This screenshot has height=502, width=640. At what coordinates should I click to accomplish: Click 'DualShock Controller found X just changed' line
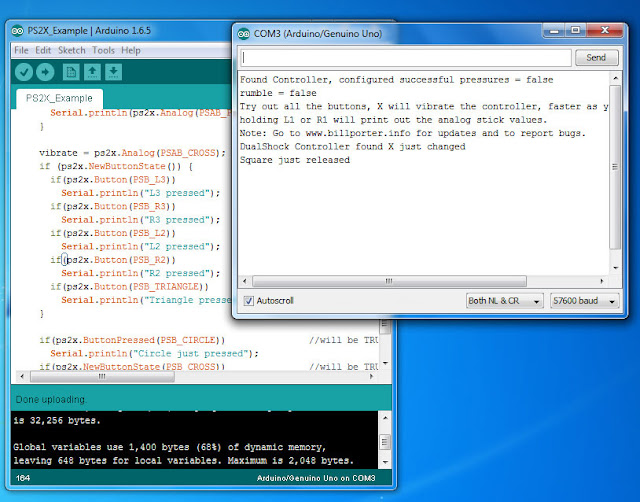coord(353,147)
